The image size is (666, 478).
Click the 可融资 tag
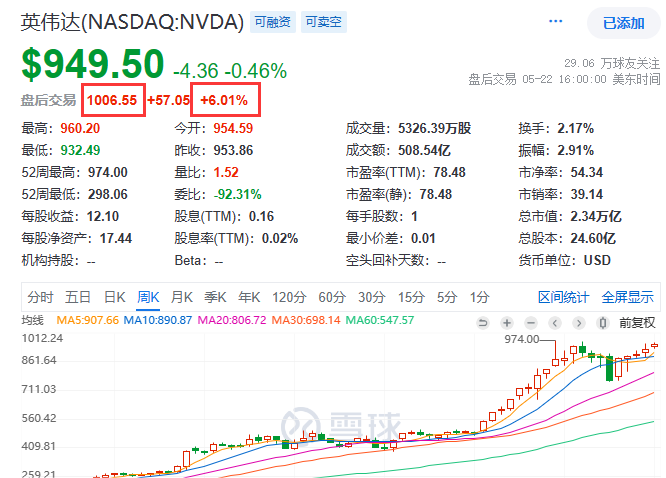(273, 22)
